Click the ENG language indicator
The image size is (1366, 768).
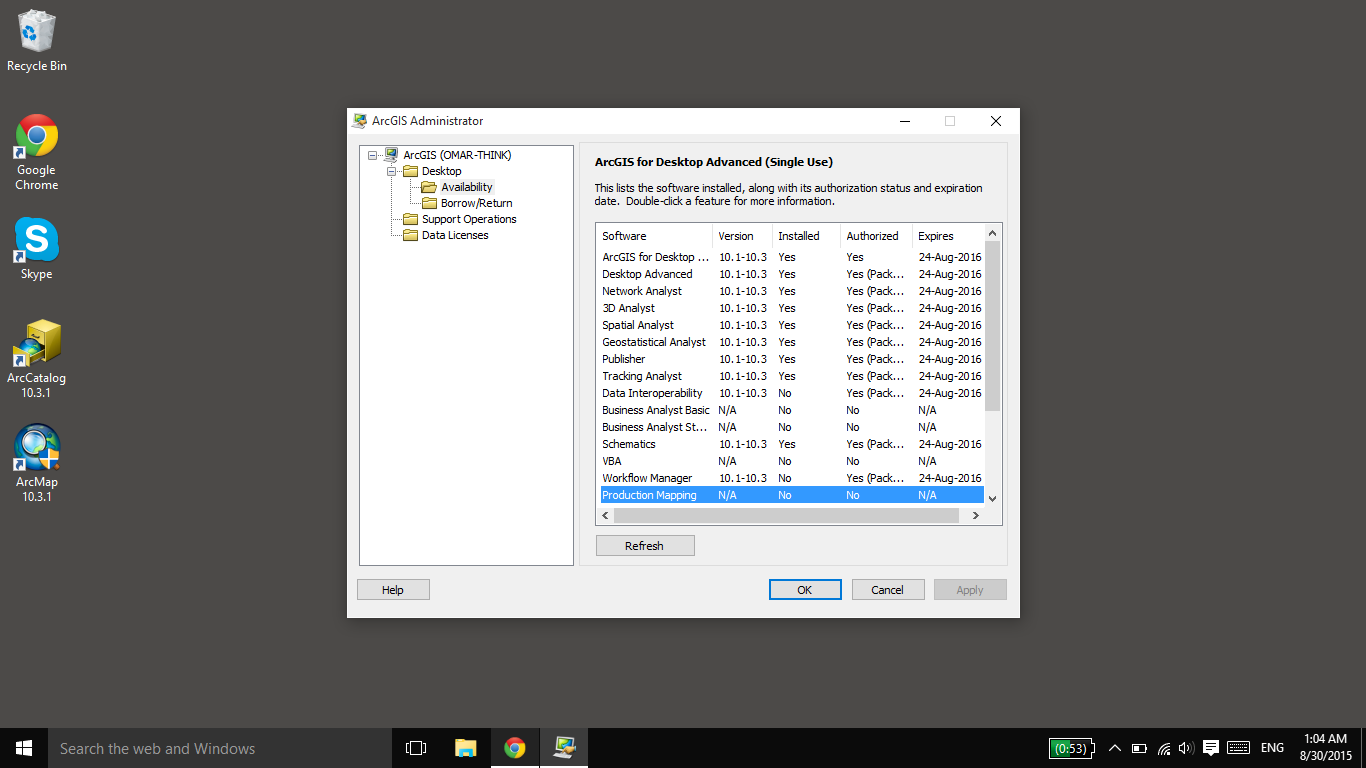[x=1272, y=748]
